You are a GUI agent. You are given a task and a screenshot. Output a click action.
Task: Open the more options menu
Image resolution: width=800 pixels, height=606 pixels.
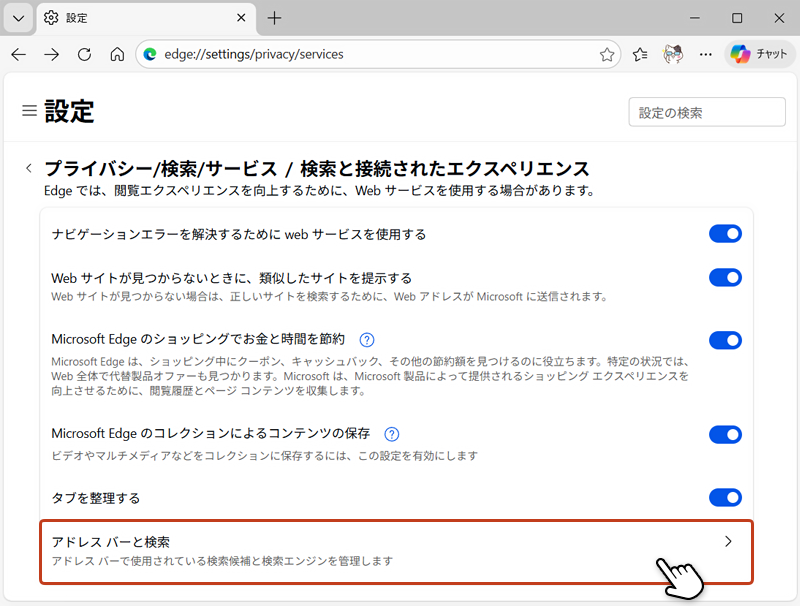705,55
